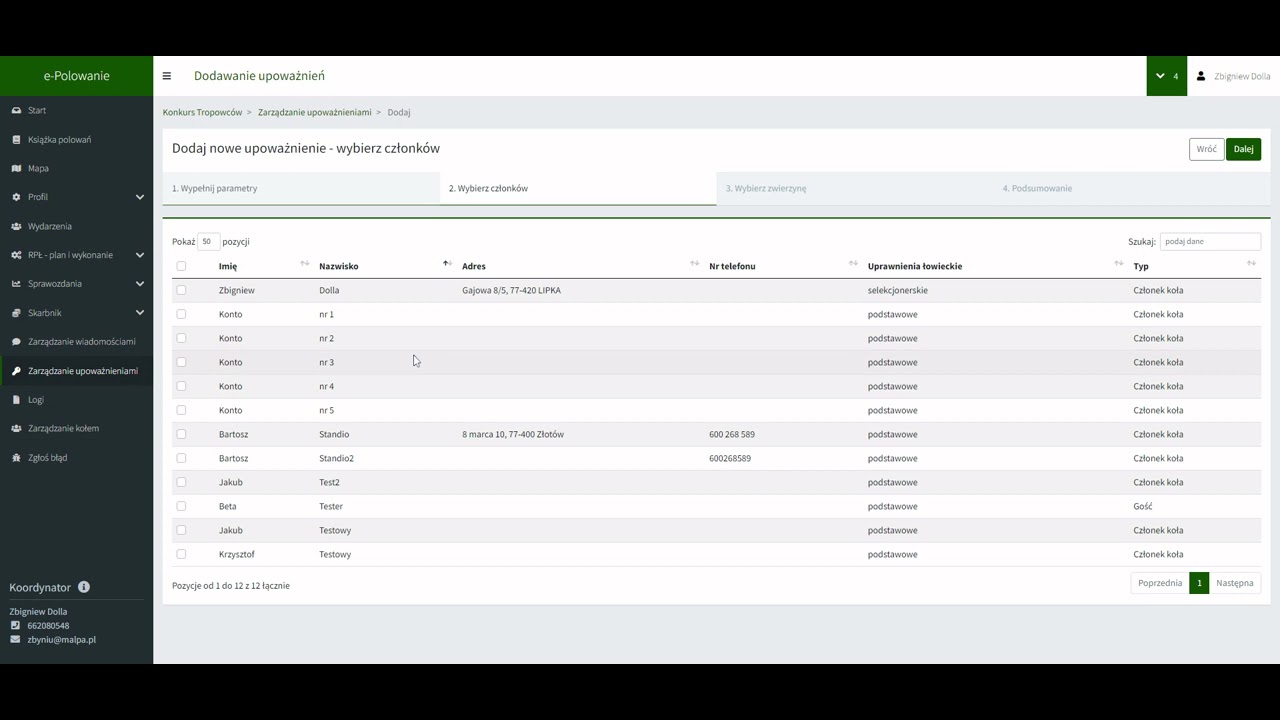Select step 4 Podsumowanie tab
The image size is (1280, 720).
point(1132,188)
